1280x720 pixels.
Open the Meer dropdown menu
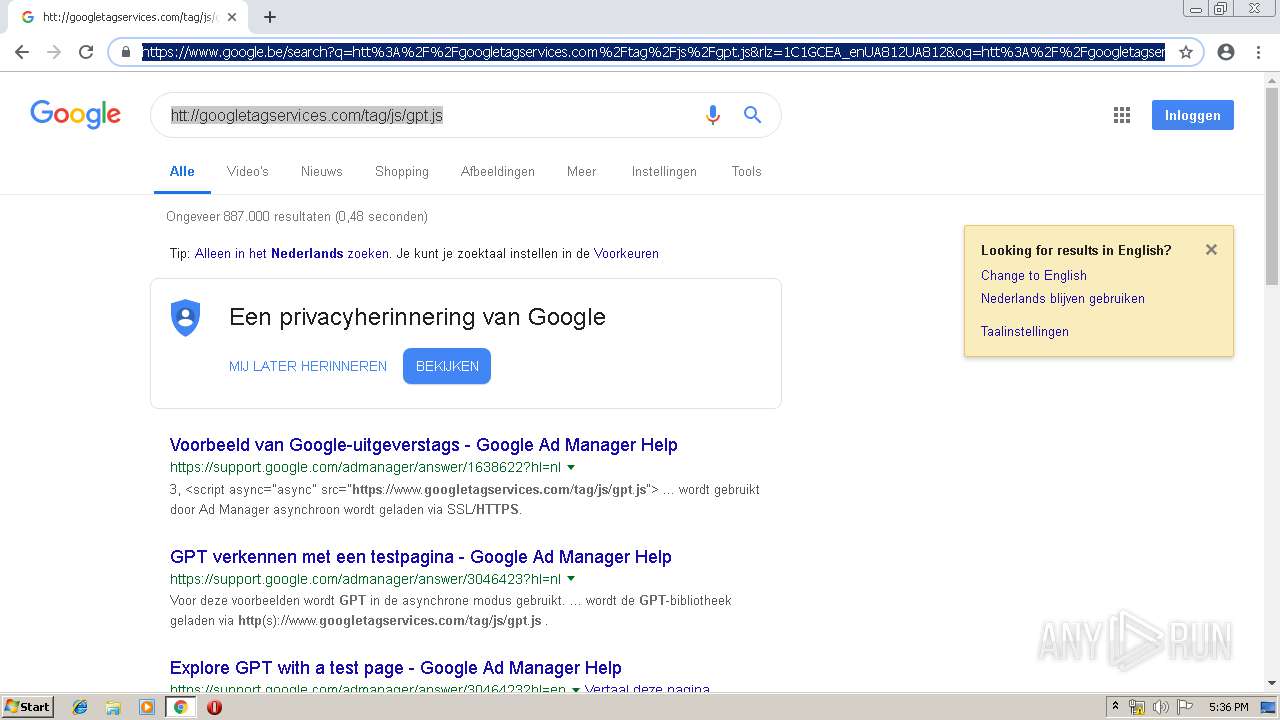pyautogui.click(x=581, y=171)
